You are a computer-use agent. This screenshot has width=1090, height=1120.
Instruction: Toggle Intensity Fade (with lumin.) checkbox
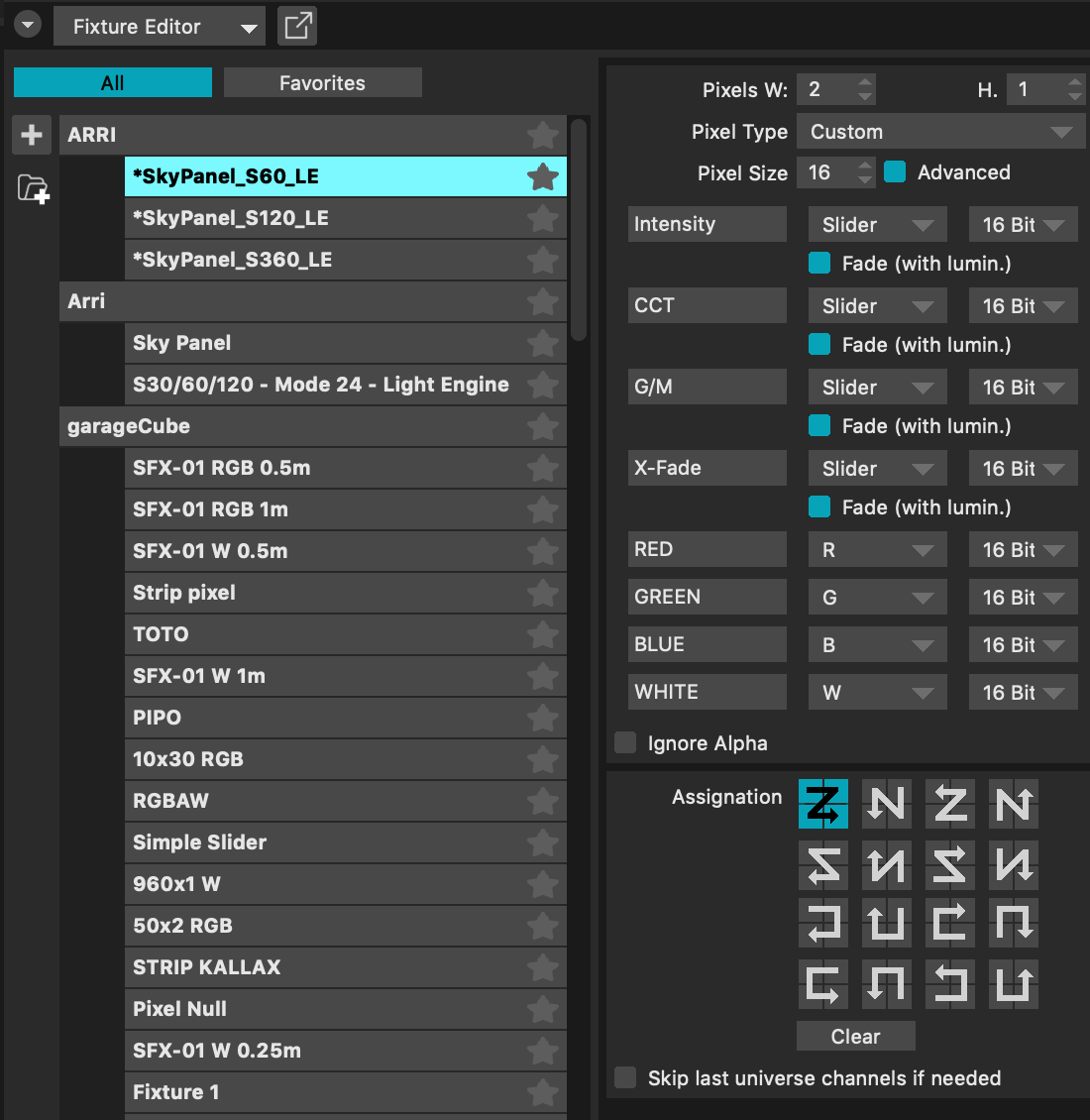pyautogui.click(x=819, y=263)
